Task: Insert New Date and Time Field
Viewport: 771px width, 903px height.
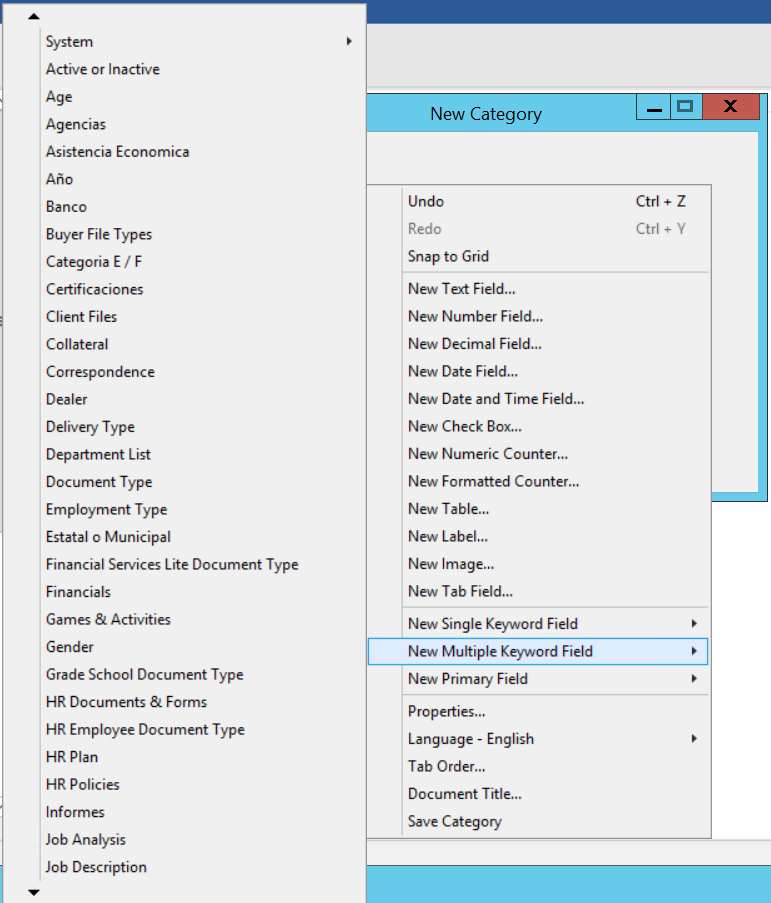Action: click(538, 399)
